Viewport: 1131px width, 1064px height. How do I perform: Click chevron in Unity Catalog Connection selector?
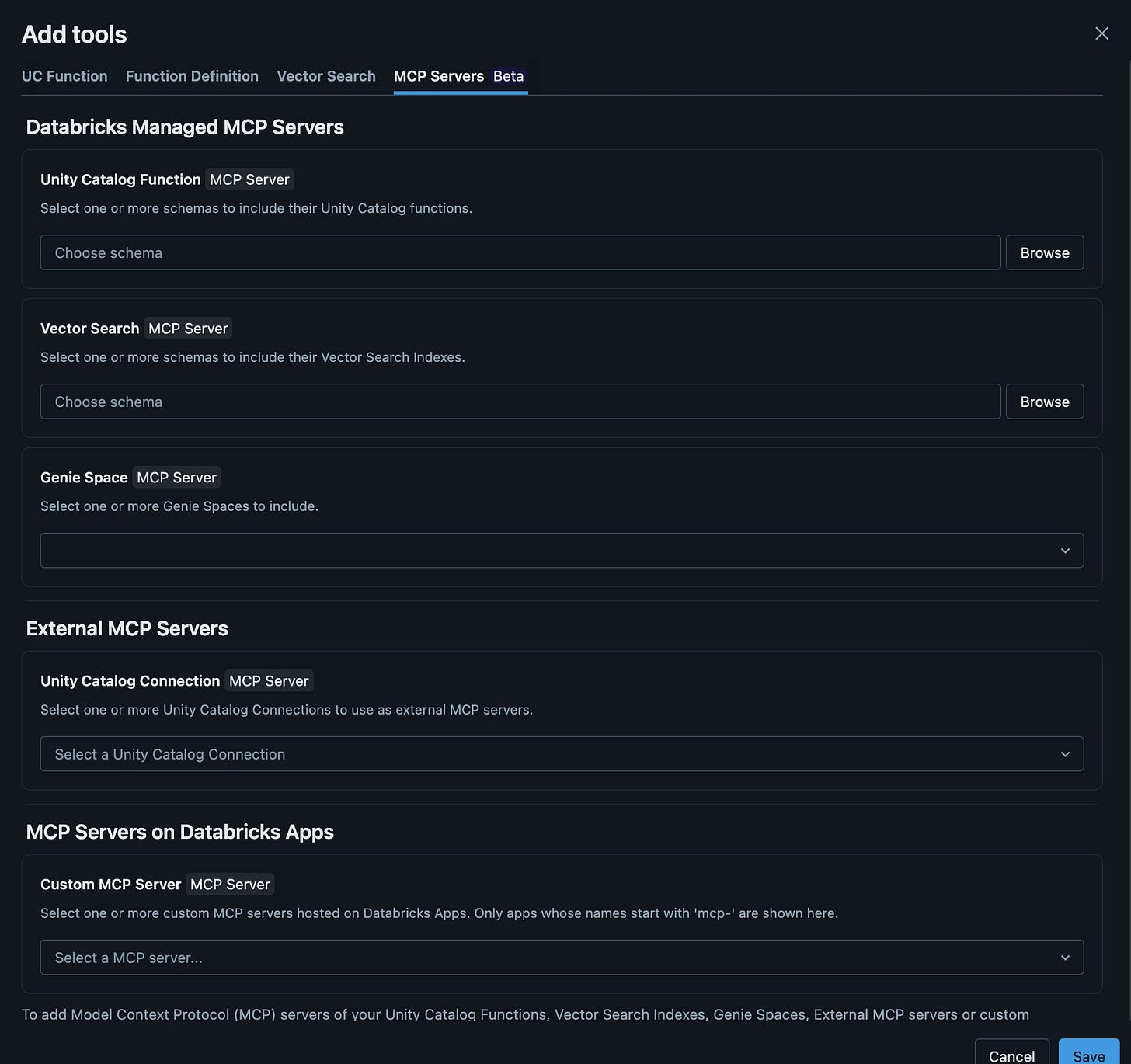point(1065,754)
